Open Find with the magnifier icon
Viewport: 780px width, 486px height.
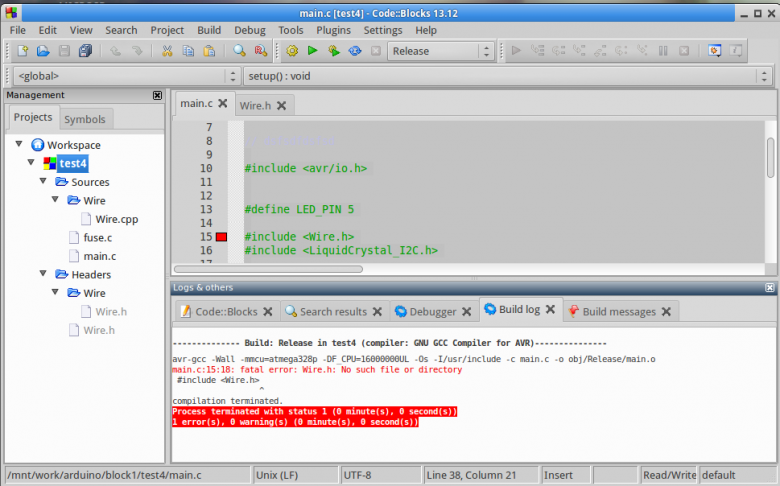point(239,51)
